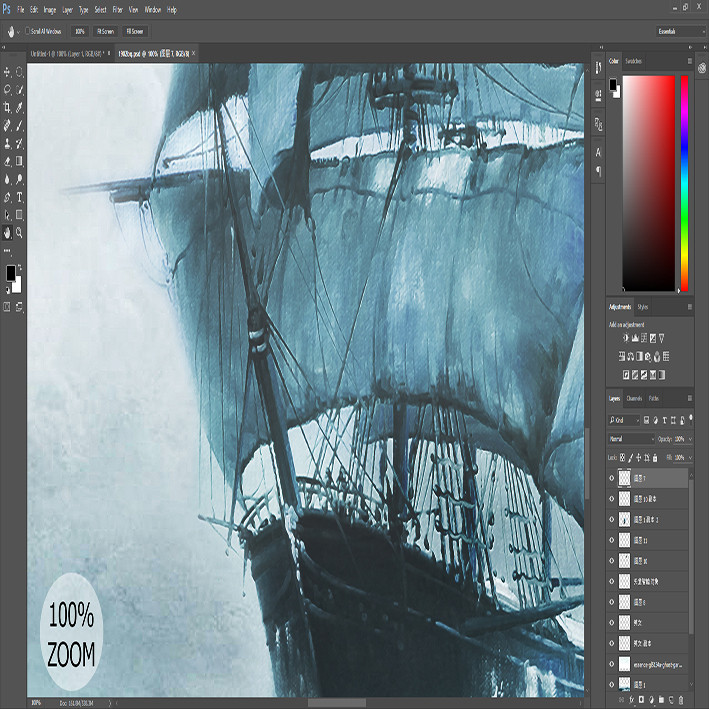Toggle Quick Mask mode icon
Viewport: 709px width, 709px height.
7,307
